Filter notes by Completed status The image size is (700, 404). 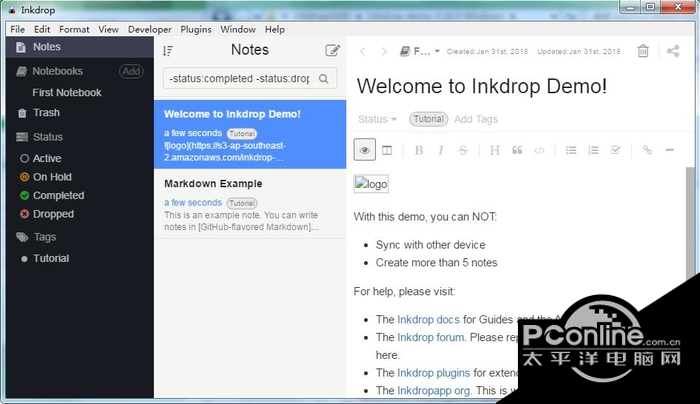coord(58,196)
